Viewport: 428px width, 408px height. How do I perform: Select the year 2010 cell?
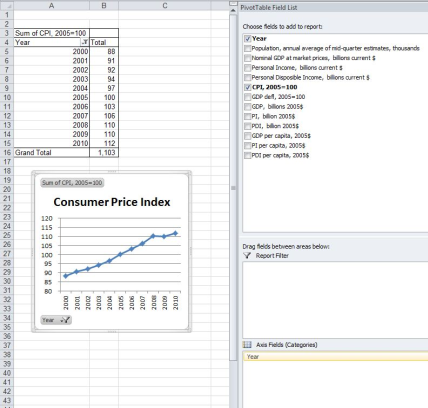point(51,143)
